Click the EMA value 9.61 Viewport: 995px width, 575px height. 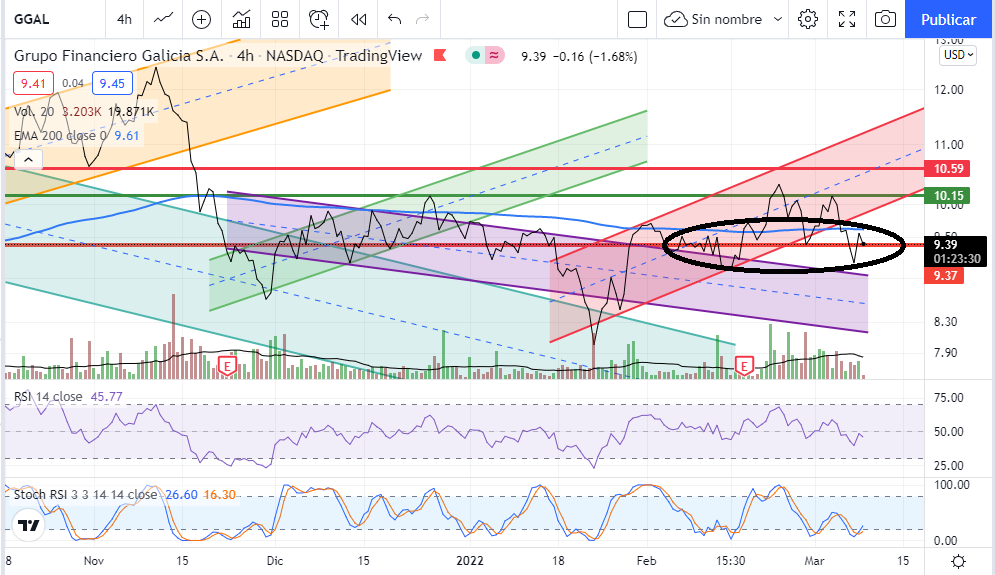[x=127, y=136]
